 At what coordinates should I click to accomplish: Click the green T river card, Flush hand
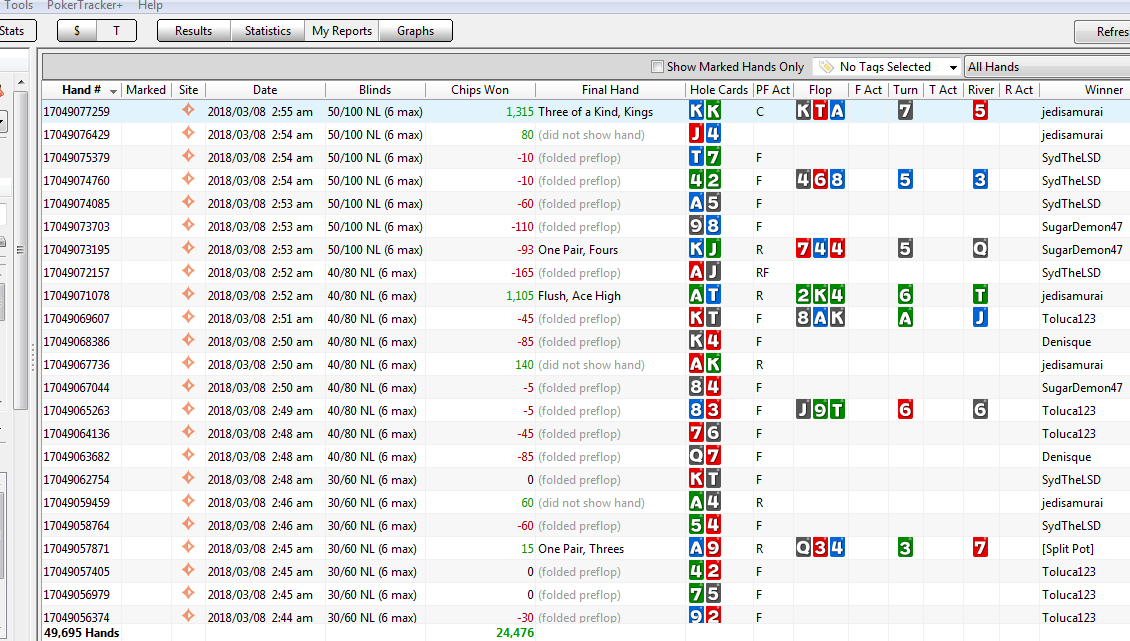click(x=980, y=295)
